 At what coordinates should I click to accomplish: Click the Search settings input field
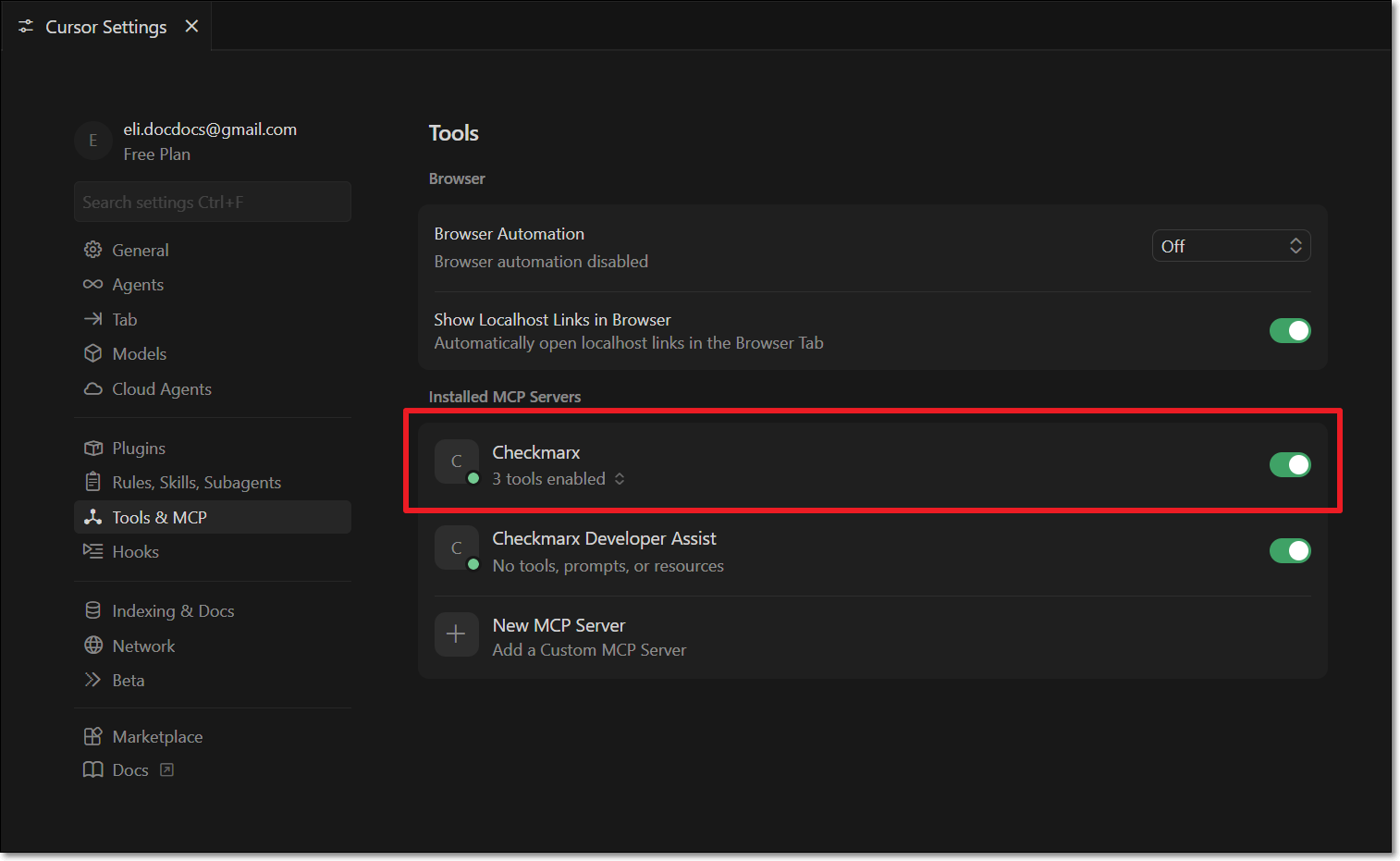tap(212, 203)
